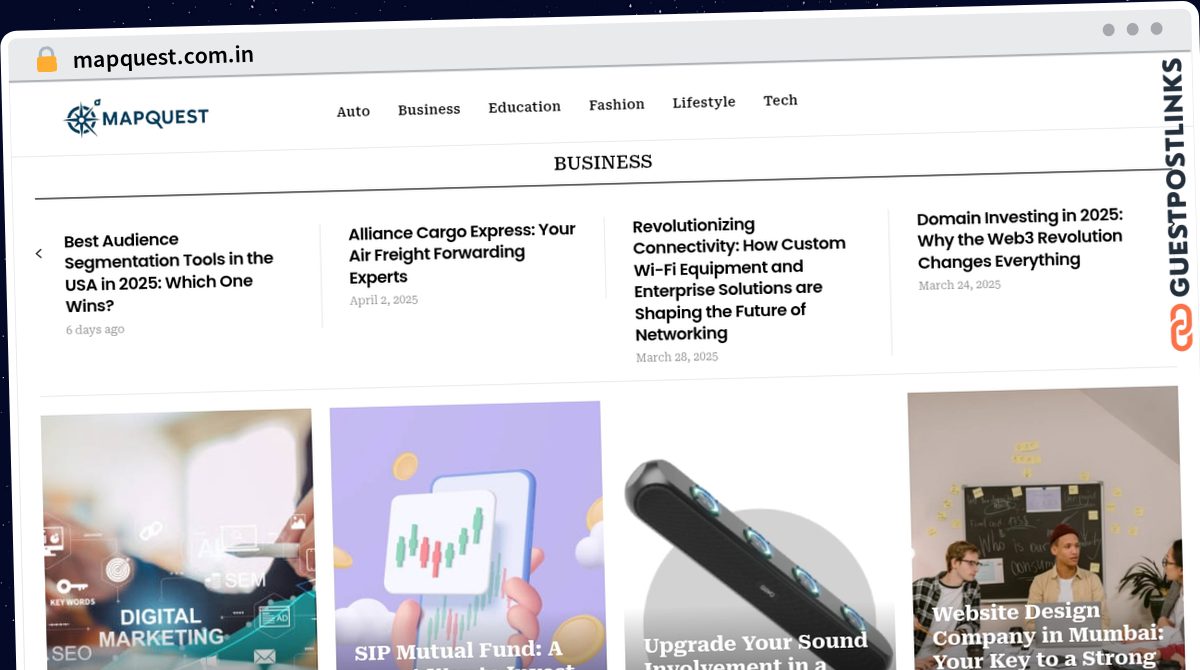
Task: Open the Business menu item
Action: coord(429,109)
